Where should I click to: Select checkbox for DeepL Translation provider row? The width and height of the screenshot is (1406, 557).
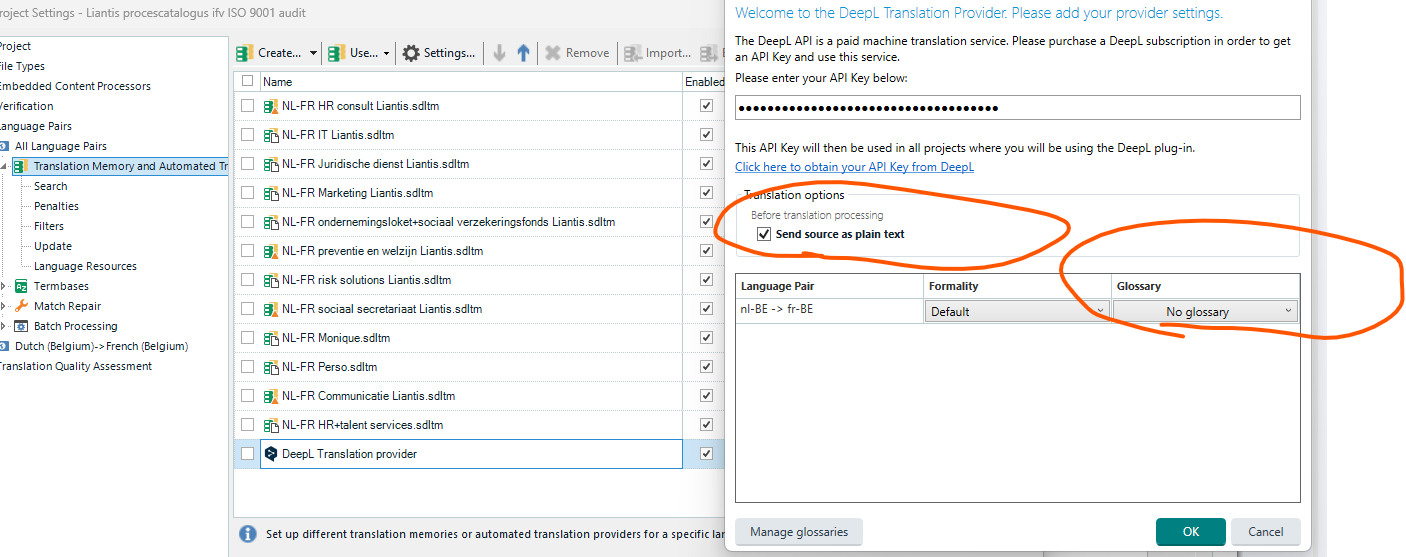pos(247,454)
